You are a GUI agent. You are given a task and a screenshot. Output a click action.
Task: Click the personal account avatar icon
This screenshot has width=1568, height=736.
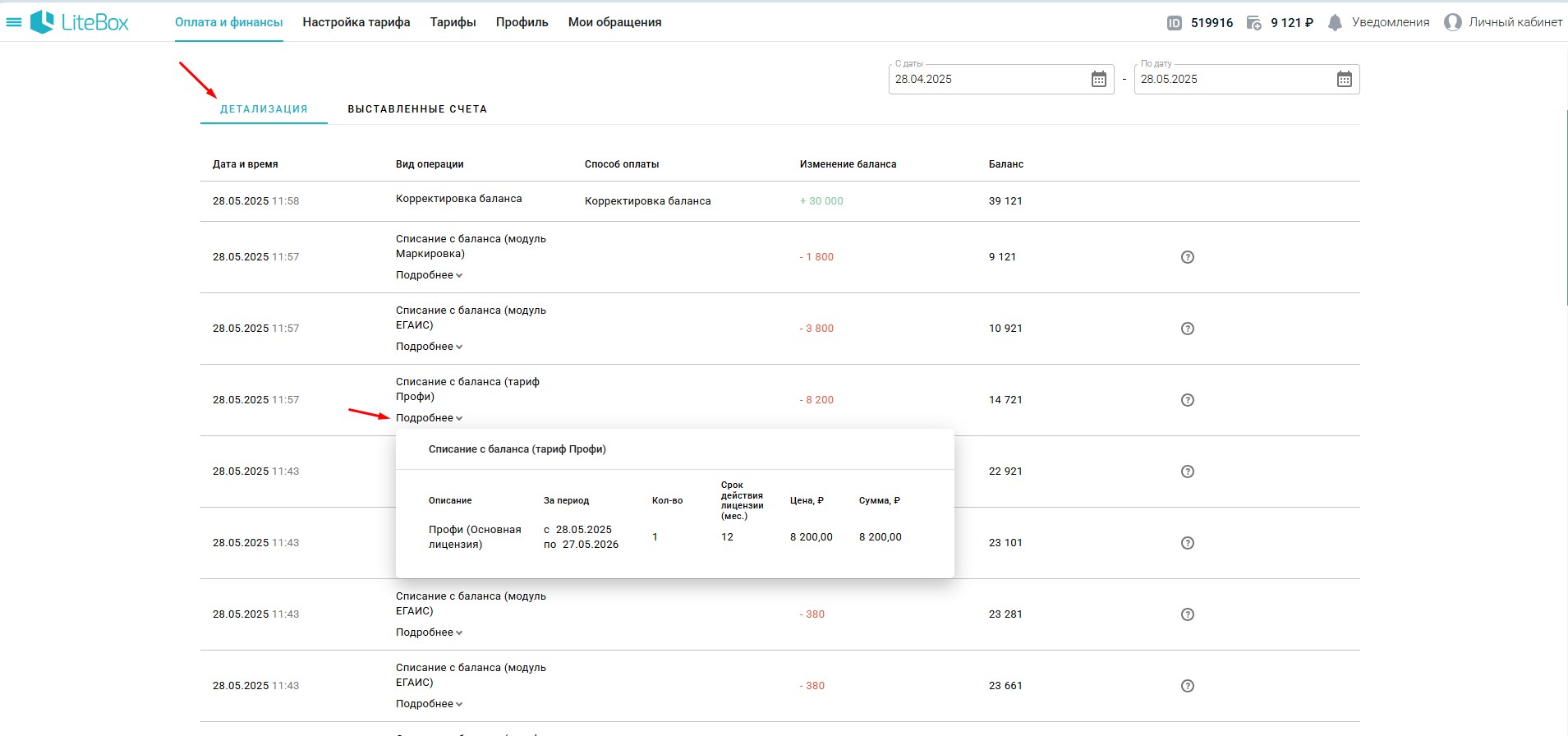[x=1453, y=22]
